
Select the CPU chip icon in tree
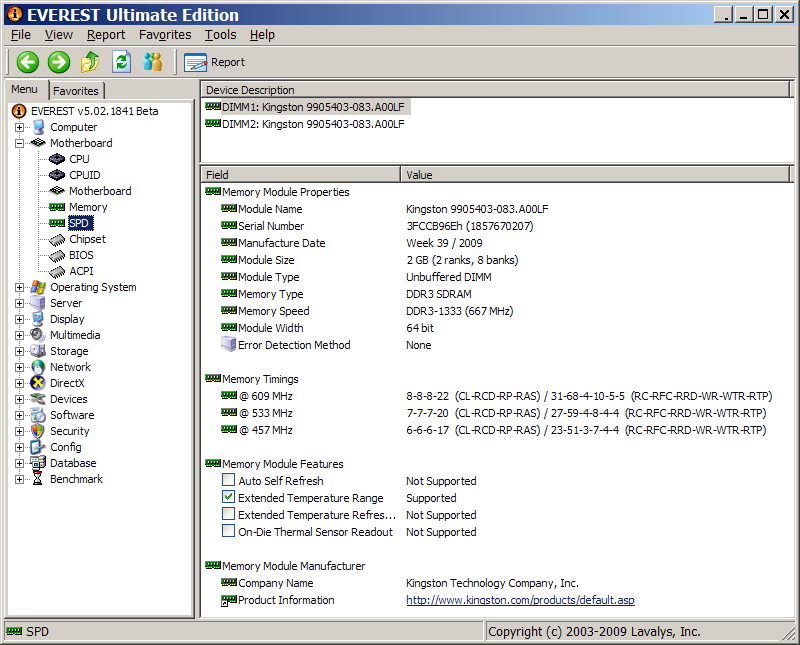[57, 159]
